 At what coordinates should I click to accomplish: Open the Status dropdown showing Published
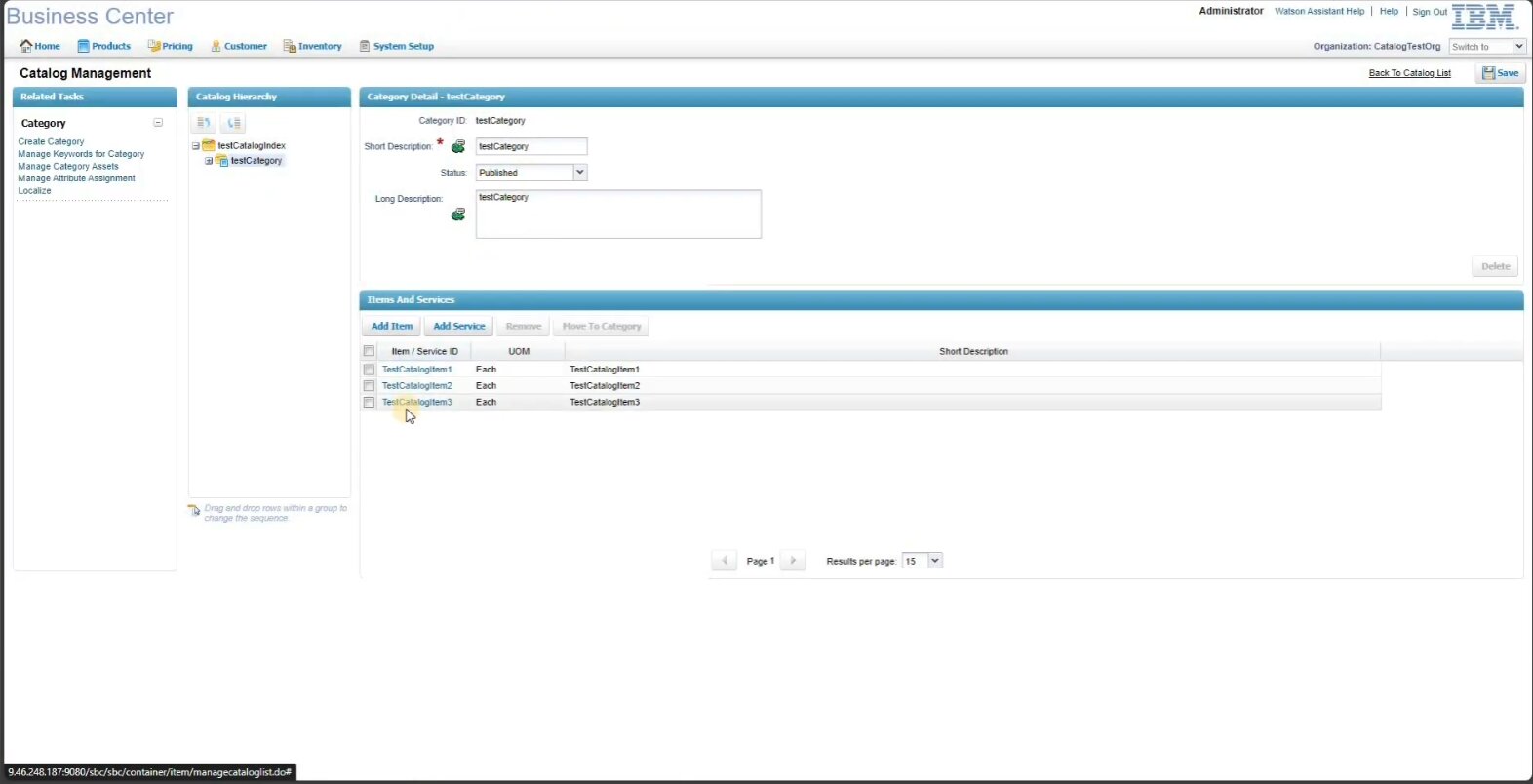coord(579,173)
